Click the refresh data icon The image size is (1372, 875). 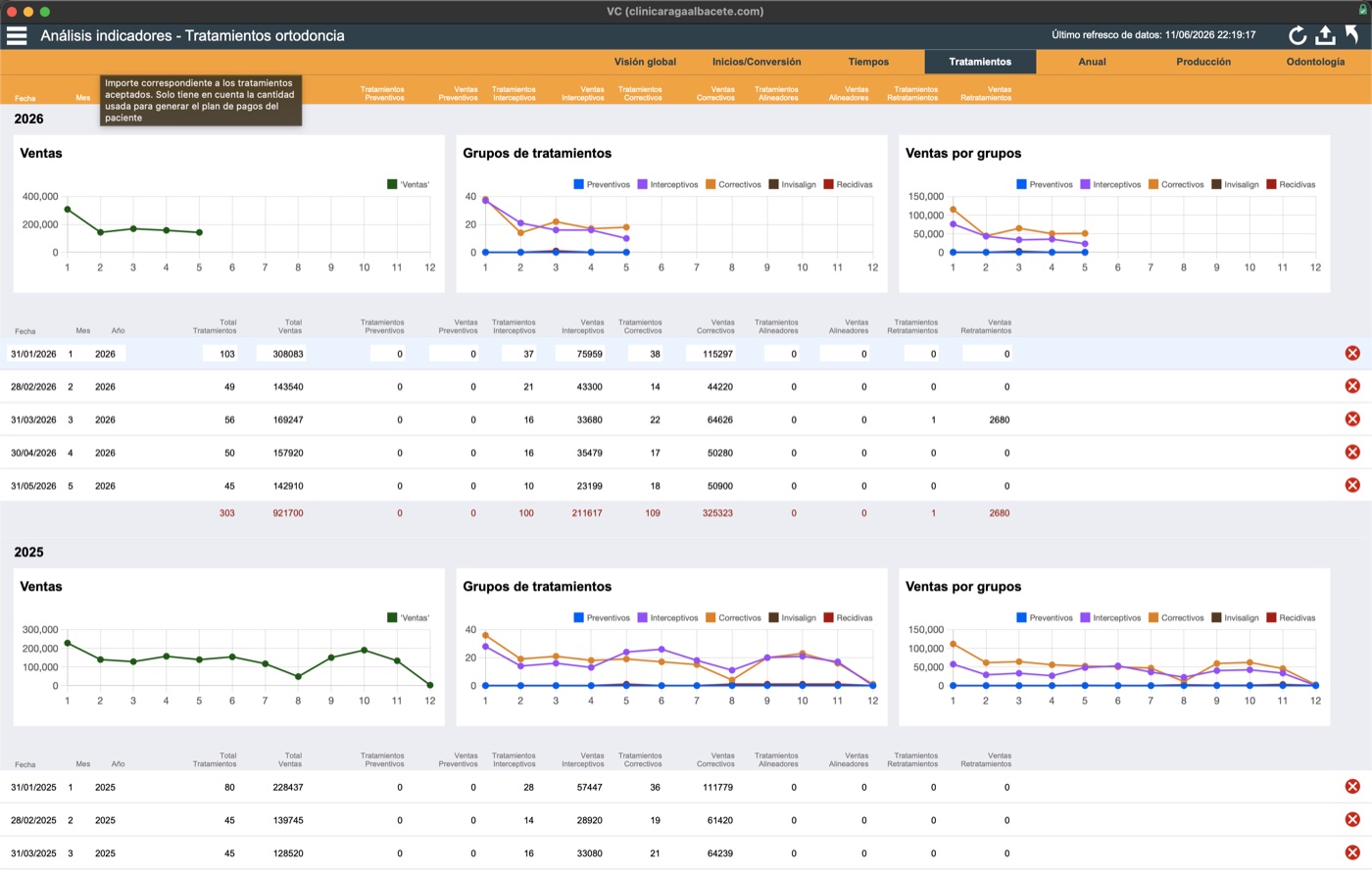click(x=1298, y=35)
